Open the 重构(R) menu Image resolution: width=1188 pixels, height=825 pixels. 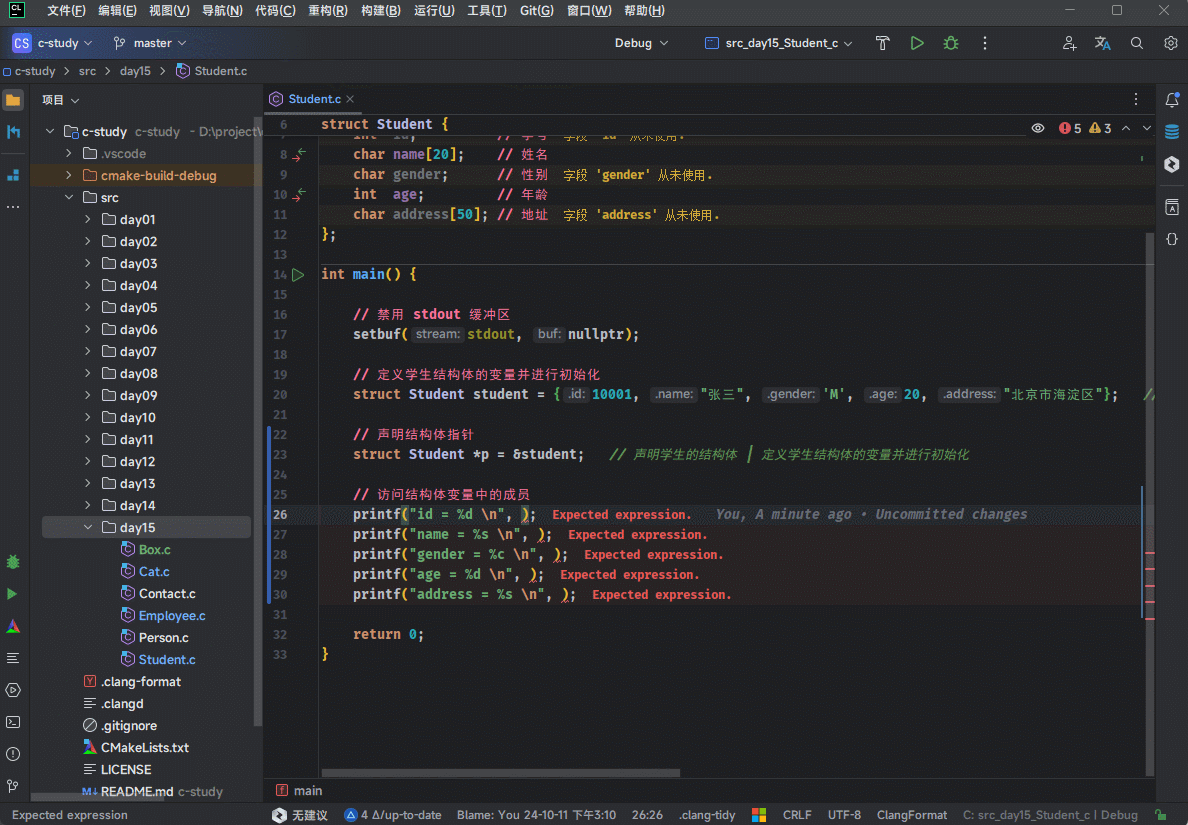click(327, 11)
